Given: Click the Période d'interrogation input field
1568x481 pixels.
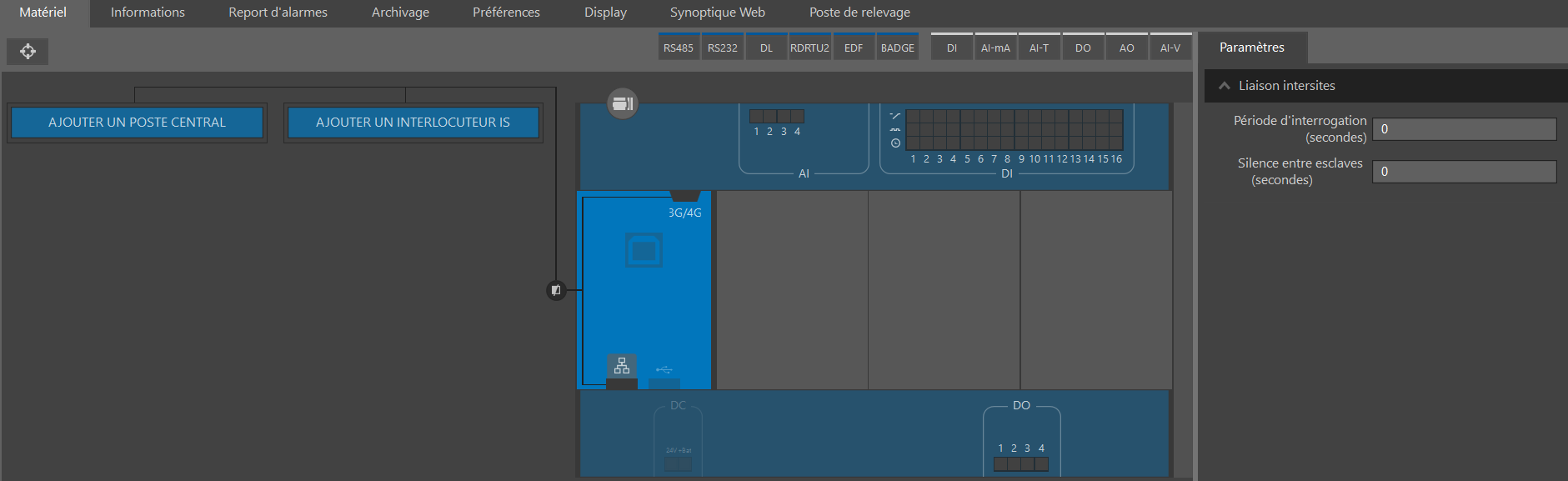Looking at the screenshot, I should 1464,129.
